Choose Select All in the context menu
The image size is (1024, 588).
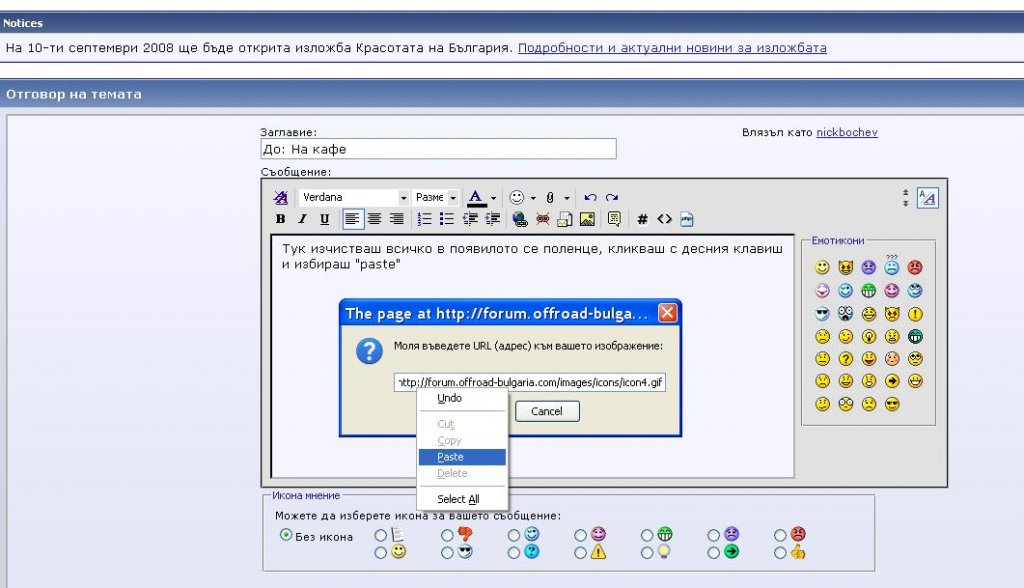click(x=462, y=499)
